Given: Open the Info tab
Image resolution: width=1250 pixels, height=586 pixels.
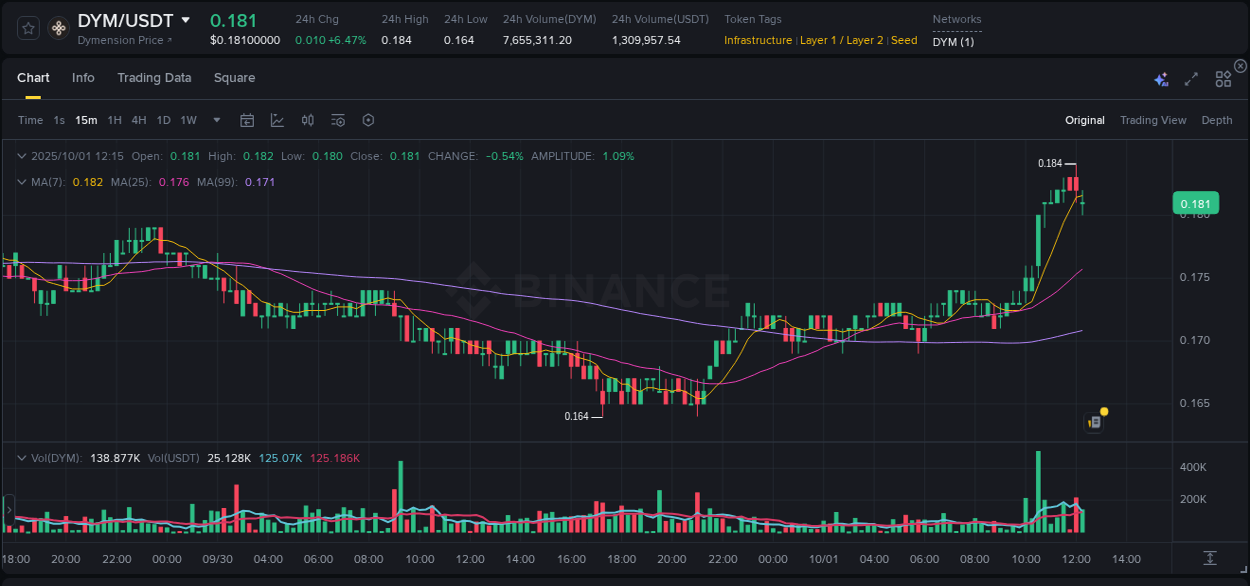Looking at the screenshot, I should pyautogui.click(x=83, y=78).
